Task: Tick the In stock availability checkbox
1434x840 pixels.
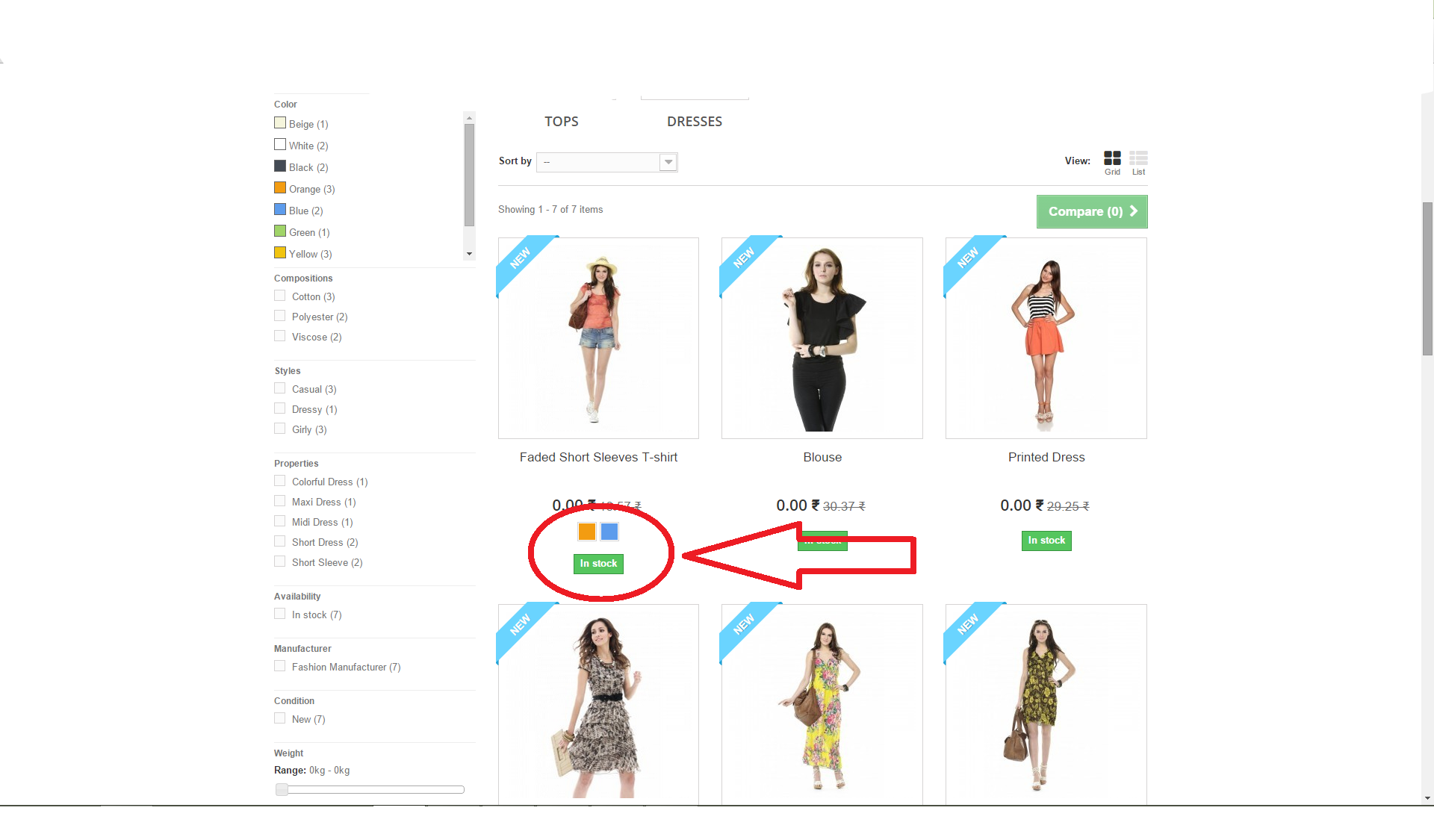Action: (280, 615)
